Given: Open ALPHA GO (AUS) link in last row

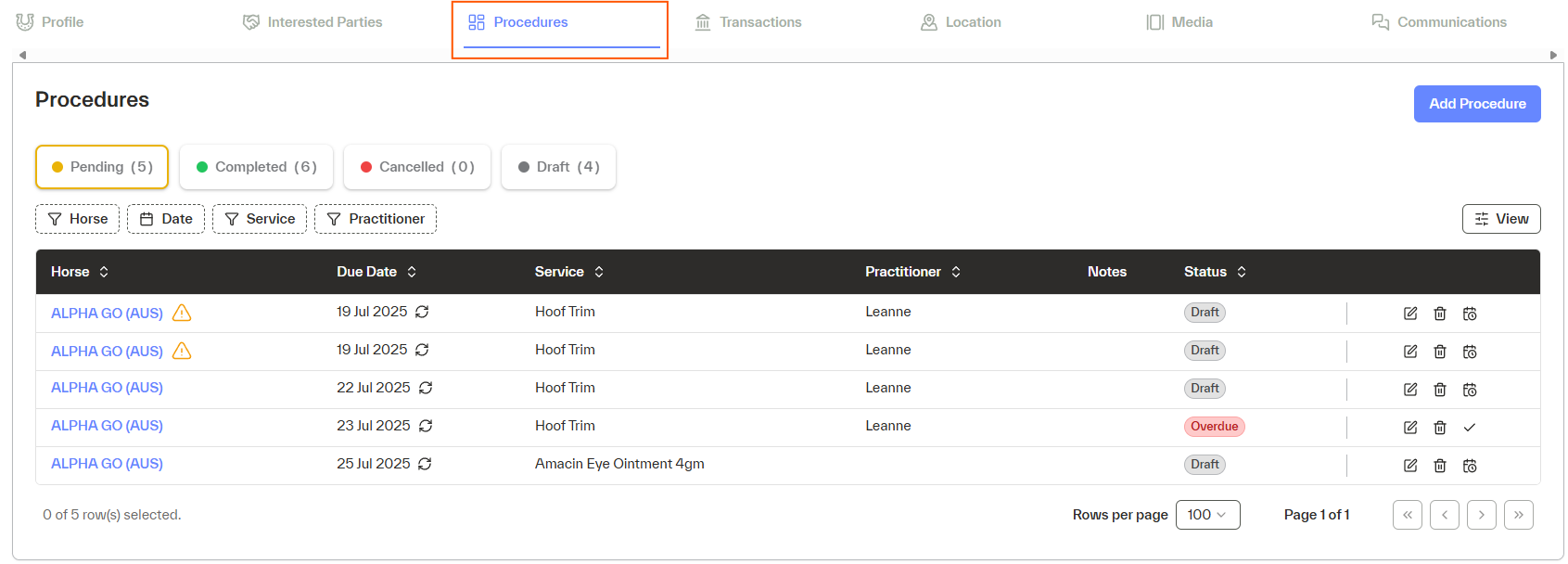Looking at the screenshot, I should (107, 464).
